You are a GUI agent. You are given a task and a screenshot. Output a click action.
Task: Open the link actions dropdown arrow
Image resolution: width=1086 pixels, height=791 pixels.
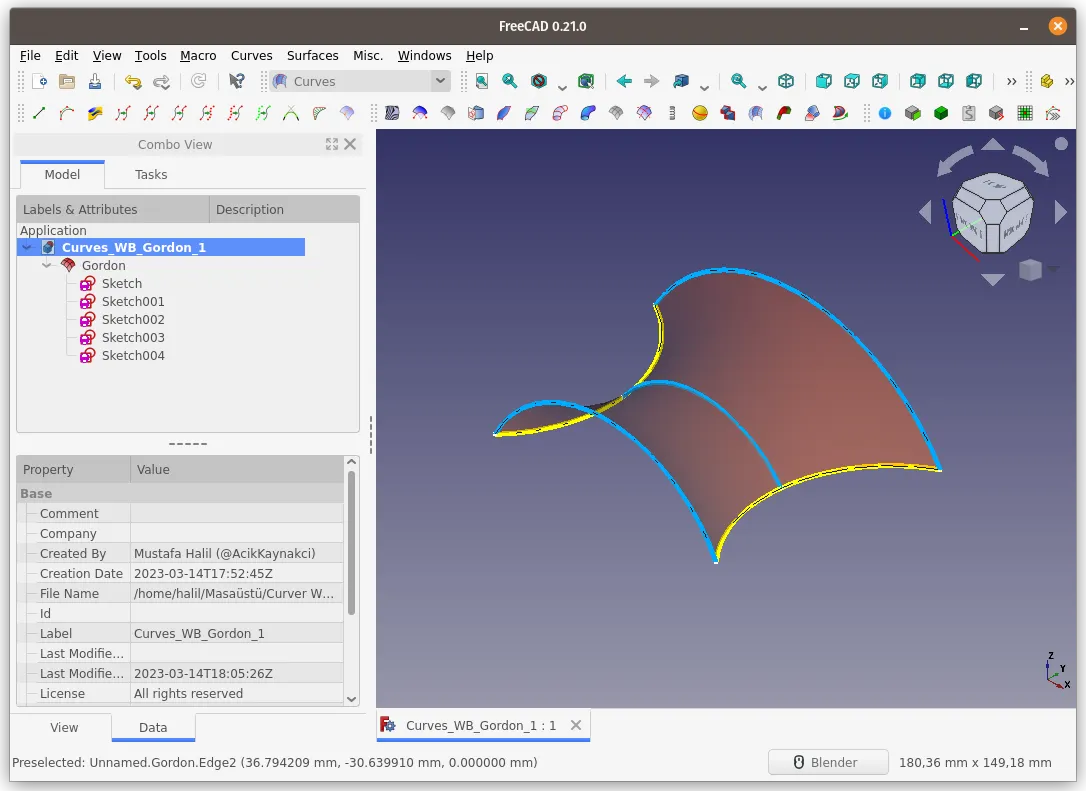click(704, 87)
